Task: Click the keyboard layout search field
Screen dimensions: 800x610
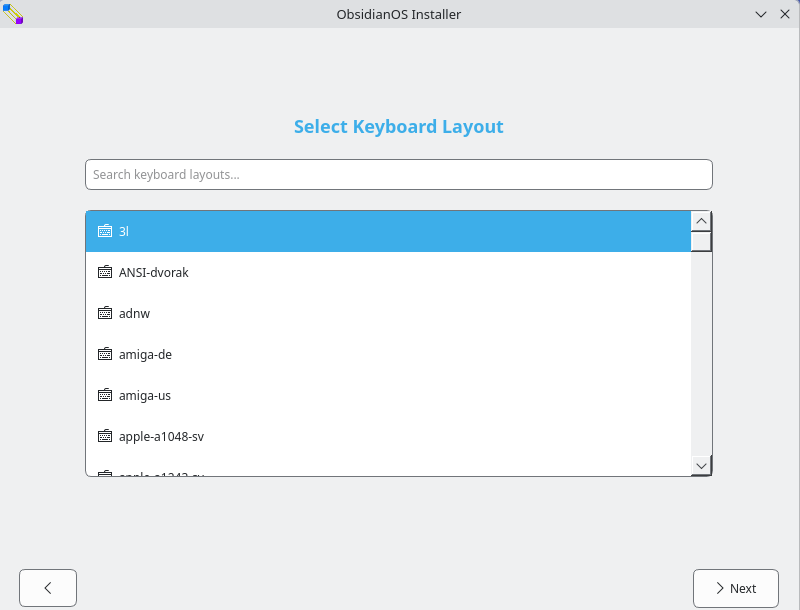Action: (x=399, y=174)
